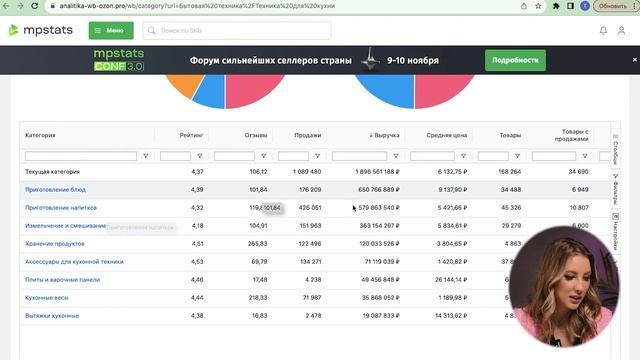Open the Chrome profile avatar
The image size is (640, 360).
point(585,6)
